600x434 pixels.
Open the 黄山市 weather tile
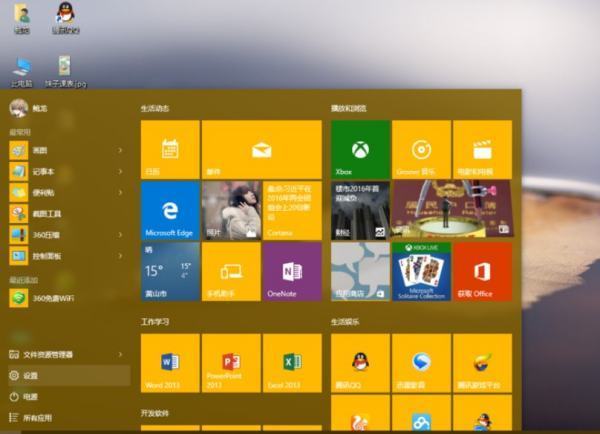170,271
